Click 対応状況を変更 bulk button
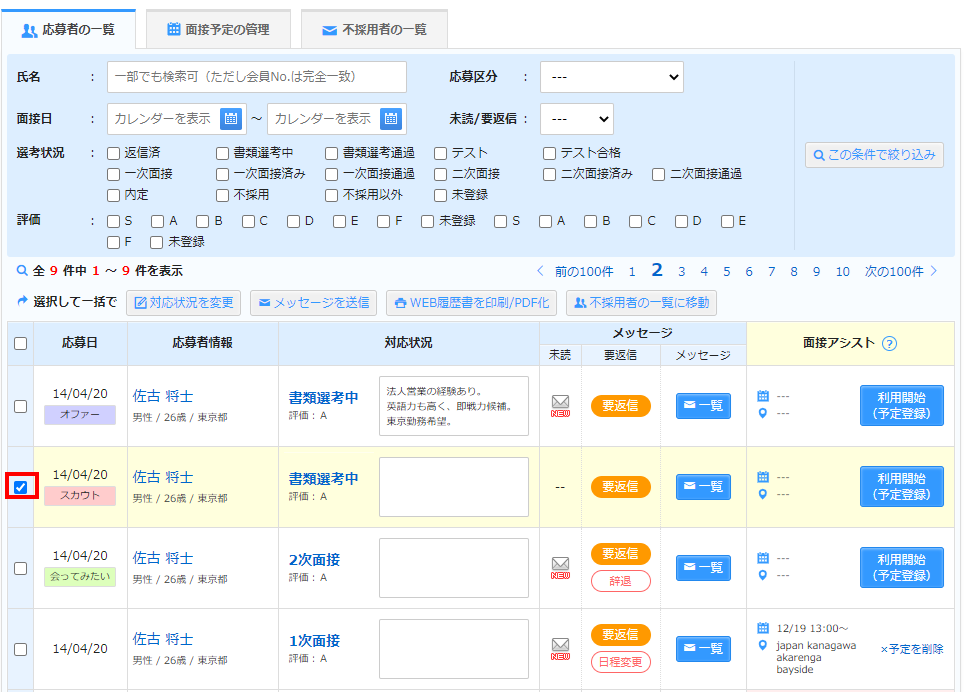The image size is (966, 692). point(184,303)
